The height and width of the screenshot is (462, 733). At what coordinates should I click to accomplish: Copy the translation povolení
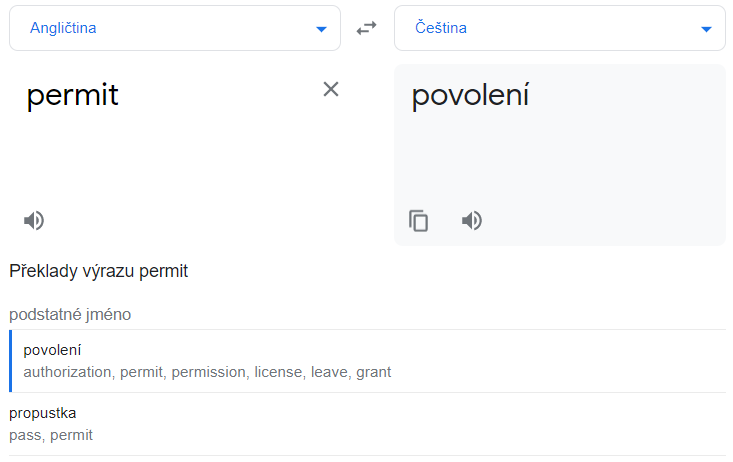pos(419,221)
